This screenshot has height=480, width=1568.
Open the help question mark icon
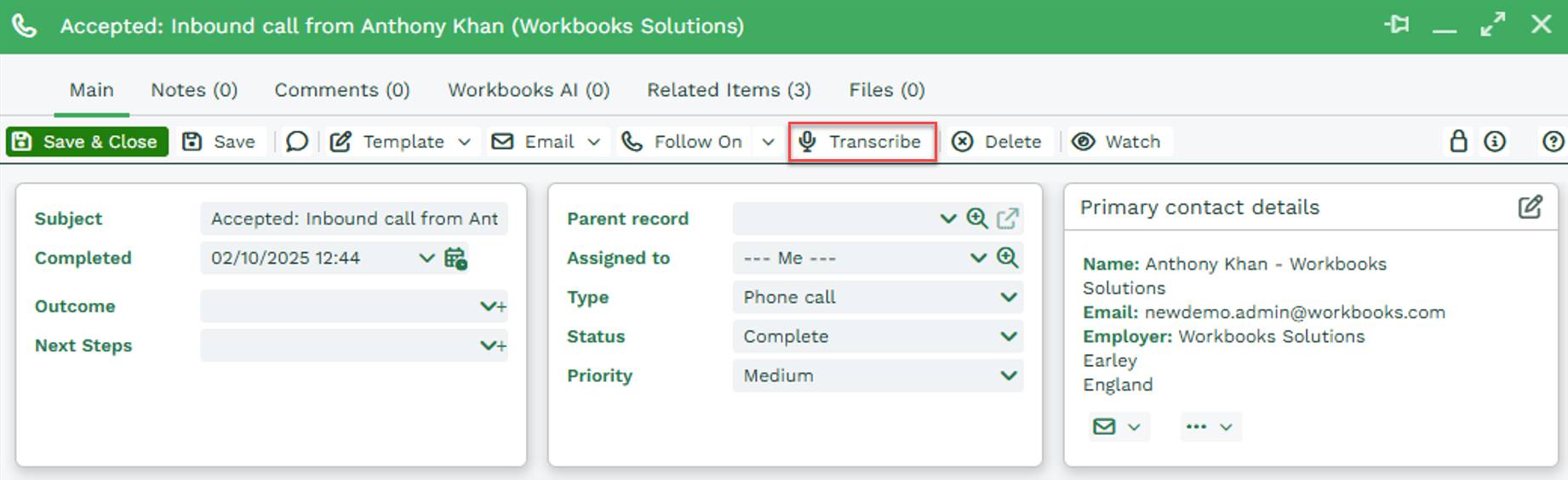[1553, 141]
